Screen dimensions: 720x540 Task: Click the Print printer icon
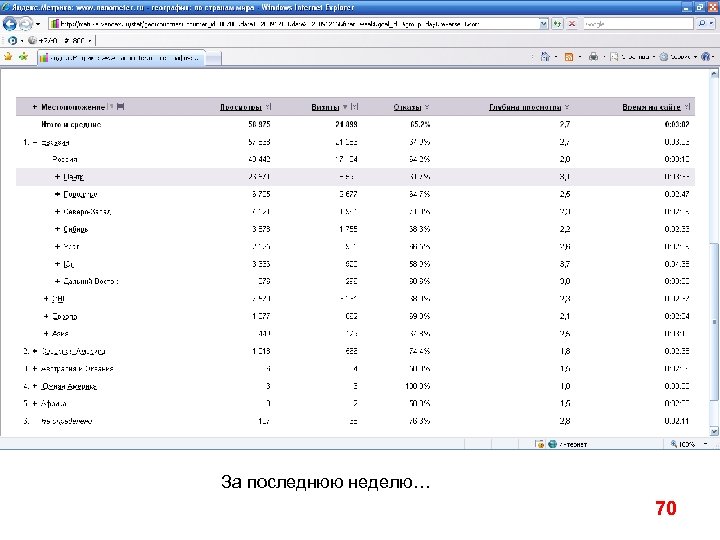pos(593,56)
